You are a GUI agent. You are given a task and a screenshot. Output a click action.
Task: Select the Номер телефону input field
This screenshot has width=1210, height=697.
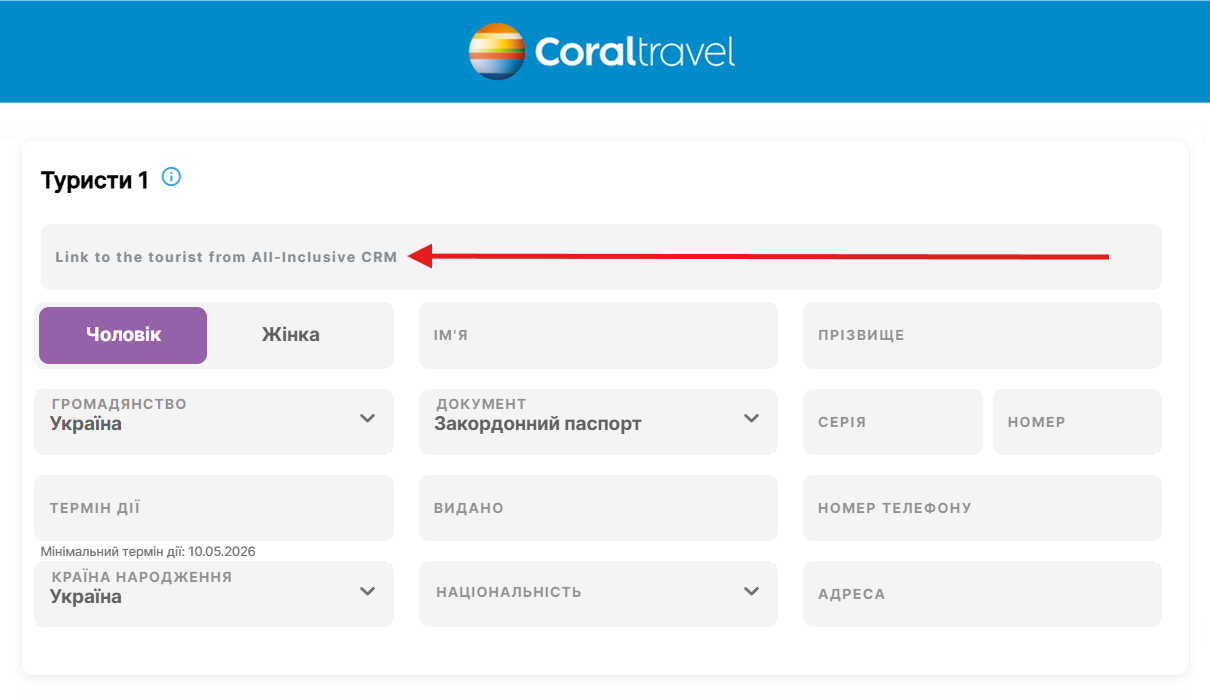coord(981,508)
